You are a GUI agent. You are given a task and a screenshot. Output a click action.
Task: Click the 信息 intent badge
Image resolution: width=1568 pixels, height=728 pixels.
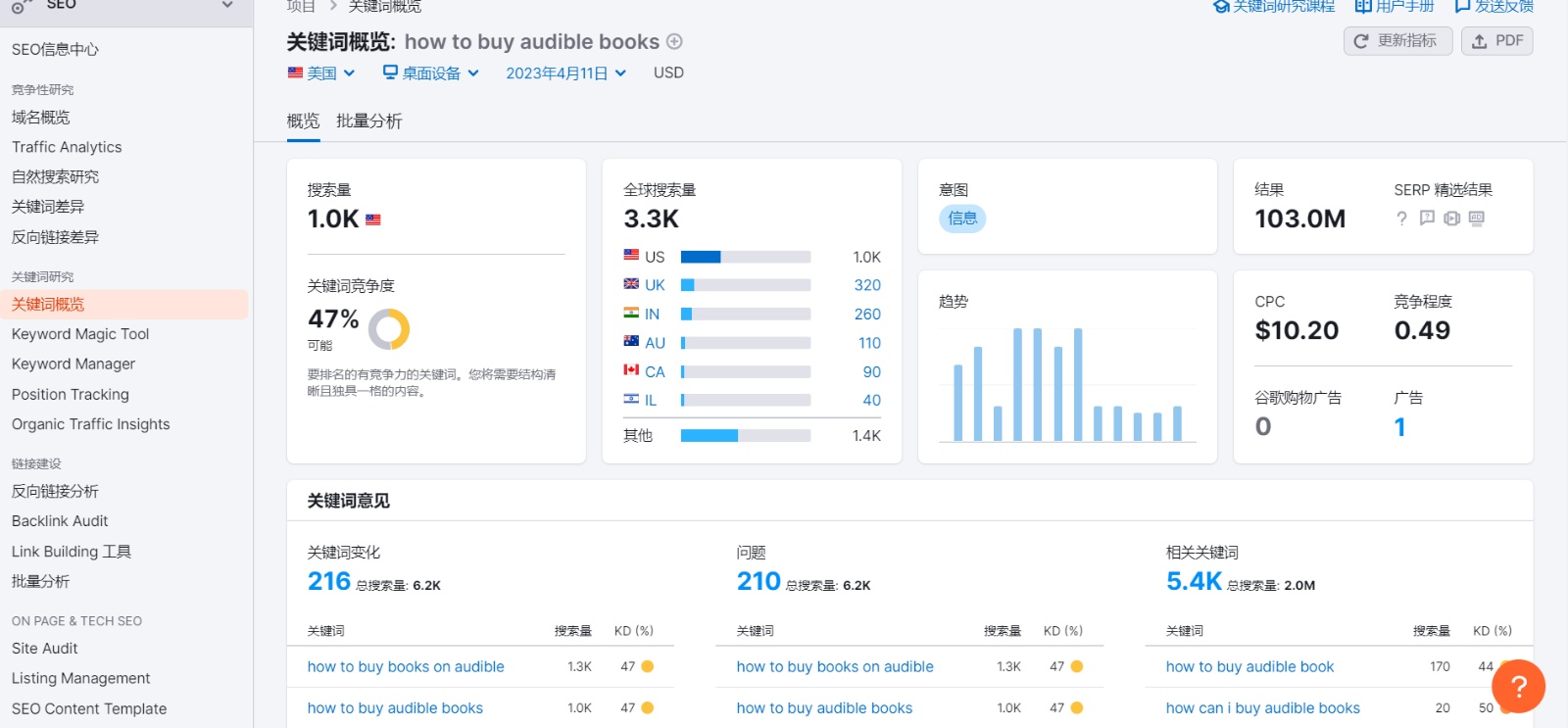coord(962,218)
